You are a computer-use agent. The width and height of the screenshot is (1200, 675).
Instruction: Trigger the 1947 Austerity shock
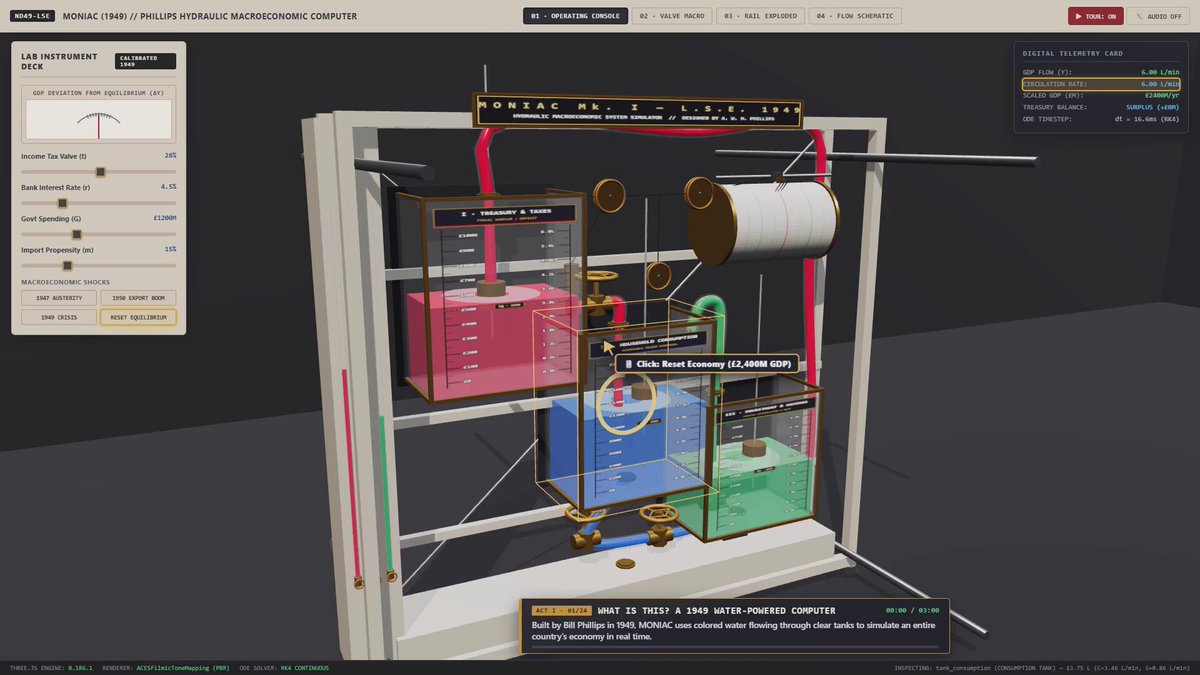point(59,298)
